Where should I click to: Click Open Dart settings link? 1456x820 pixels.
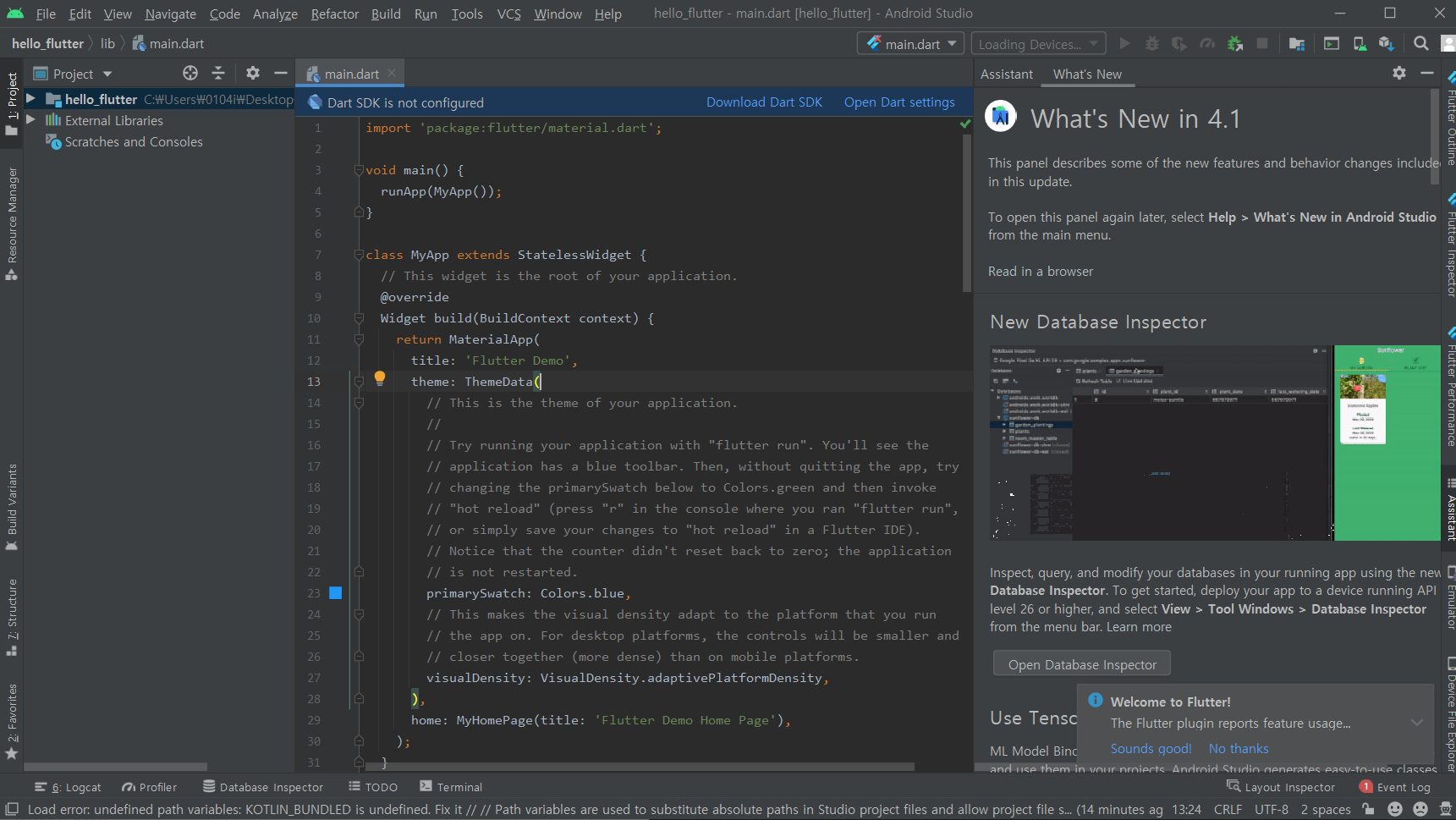[x=899, y=102]
